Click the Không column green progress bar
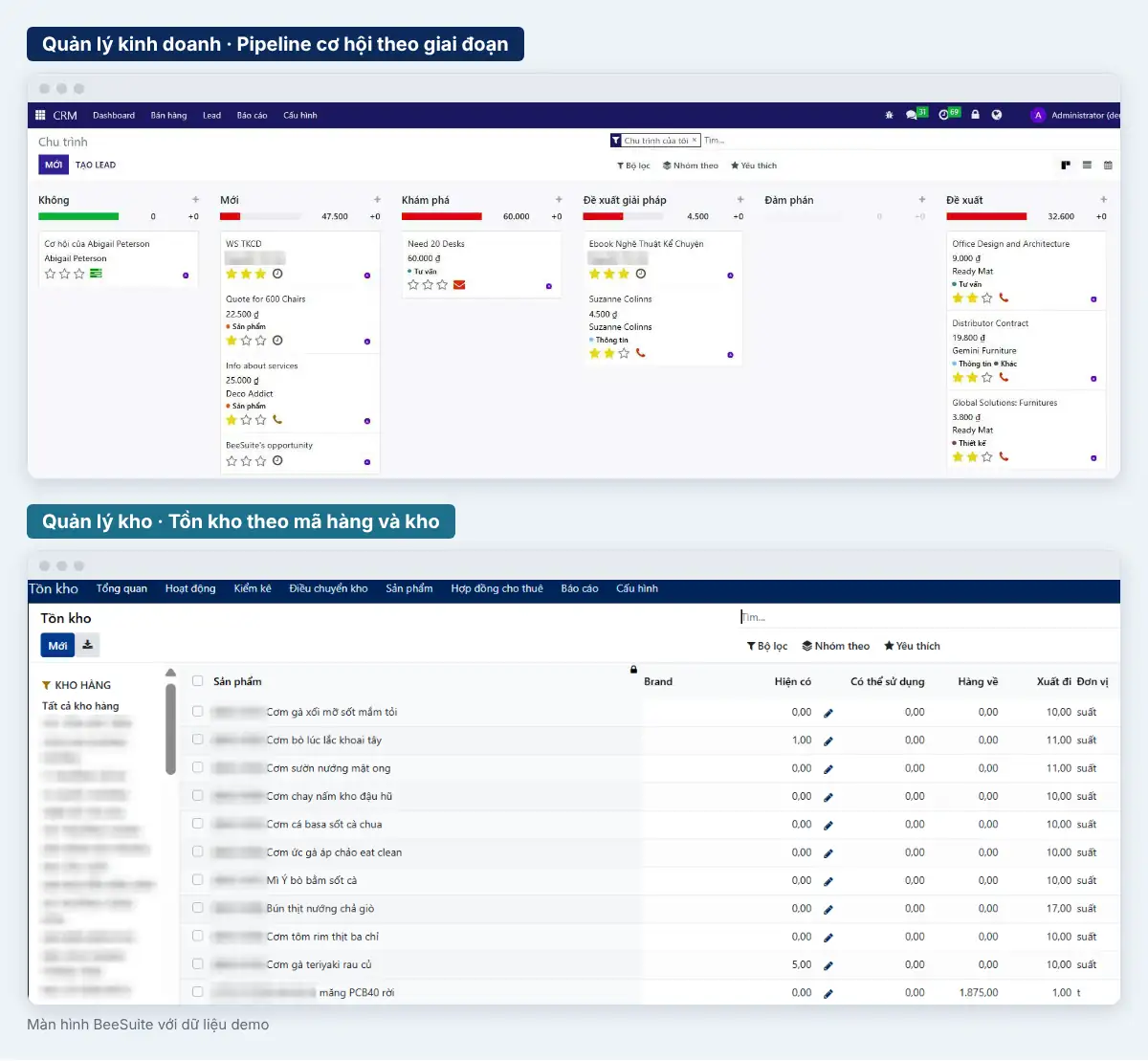 (x=78, y=216)
